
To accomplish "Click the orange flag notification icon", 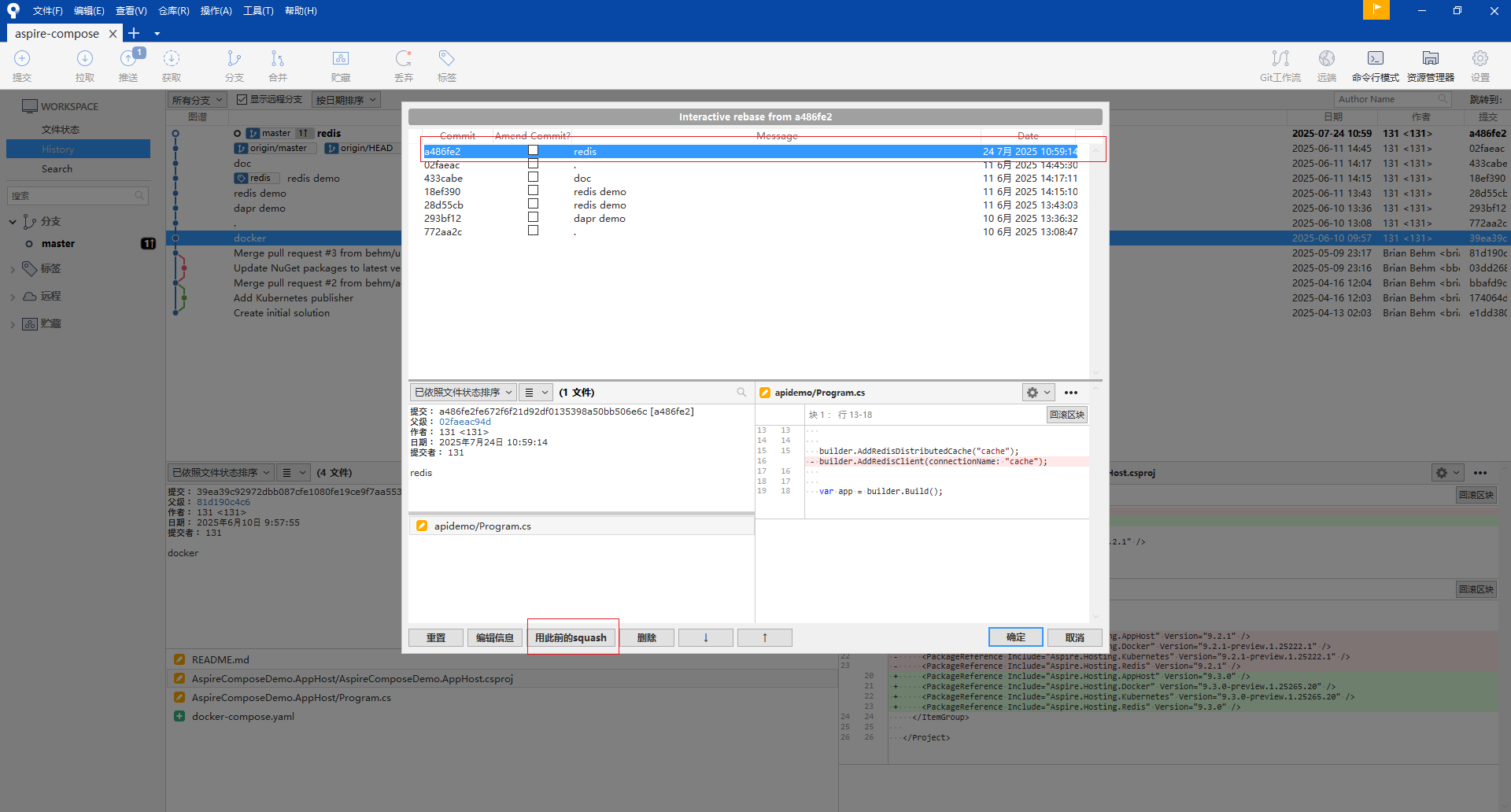I will point(1376,9).
